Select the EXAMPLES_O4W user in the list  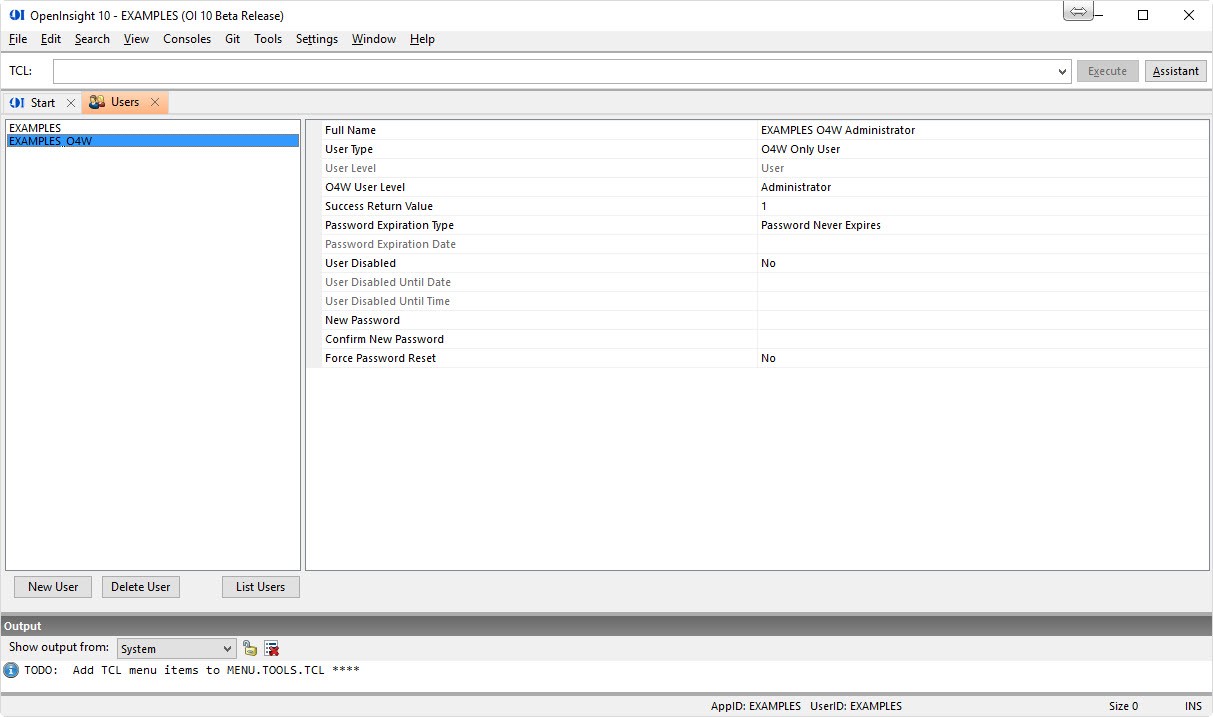[152, 141]
